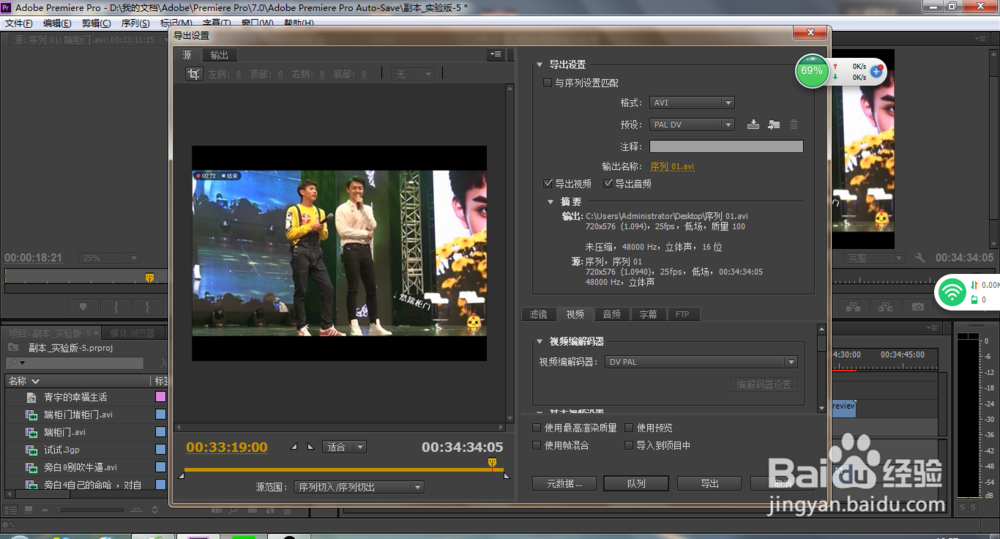The height and width of the screenshot is (539, 1000).
Task: Sort project items by 名称 column header
Action: point(24,381)
